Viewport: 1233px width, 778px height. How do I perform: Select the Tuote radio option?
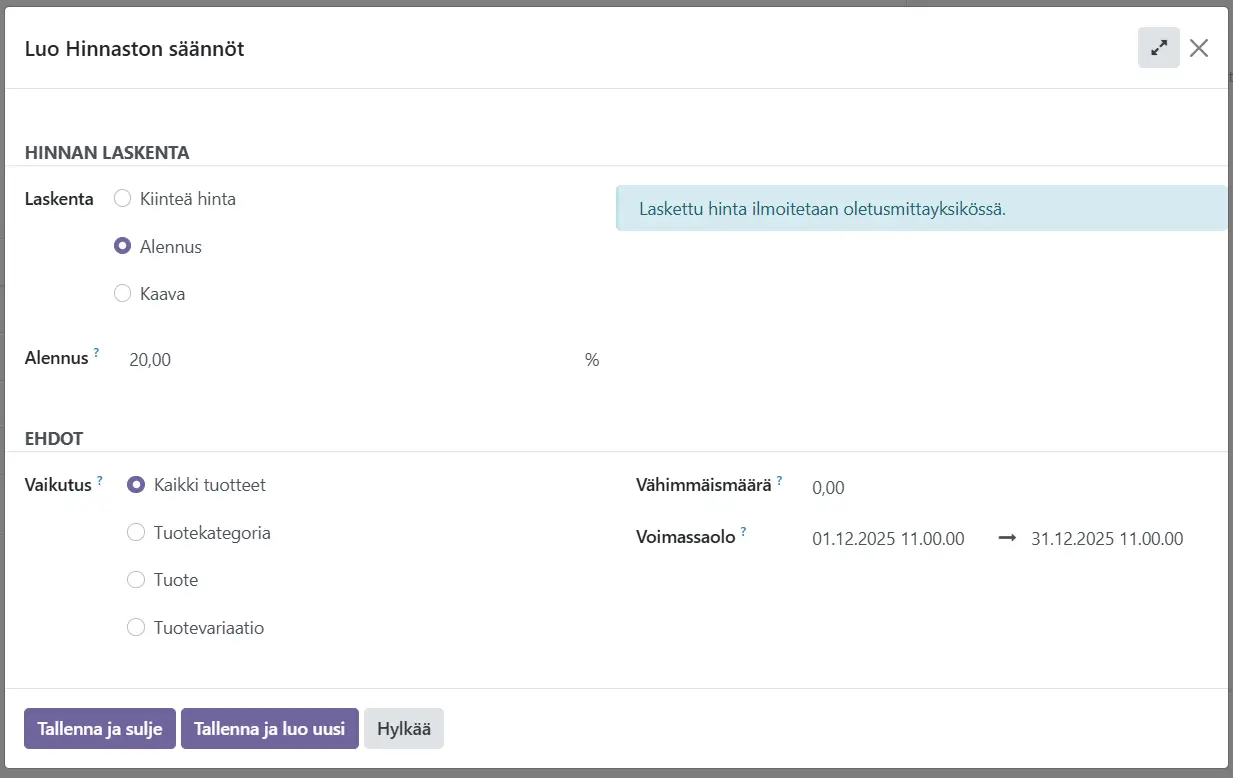point(137,580)
